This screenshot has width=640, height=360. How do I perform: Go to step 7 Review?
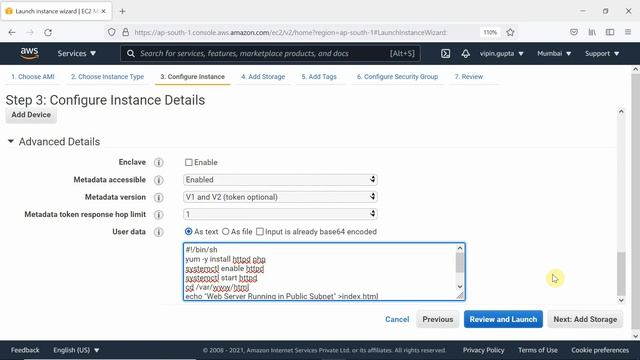coord(469,77)
